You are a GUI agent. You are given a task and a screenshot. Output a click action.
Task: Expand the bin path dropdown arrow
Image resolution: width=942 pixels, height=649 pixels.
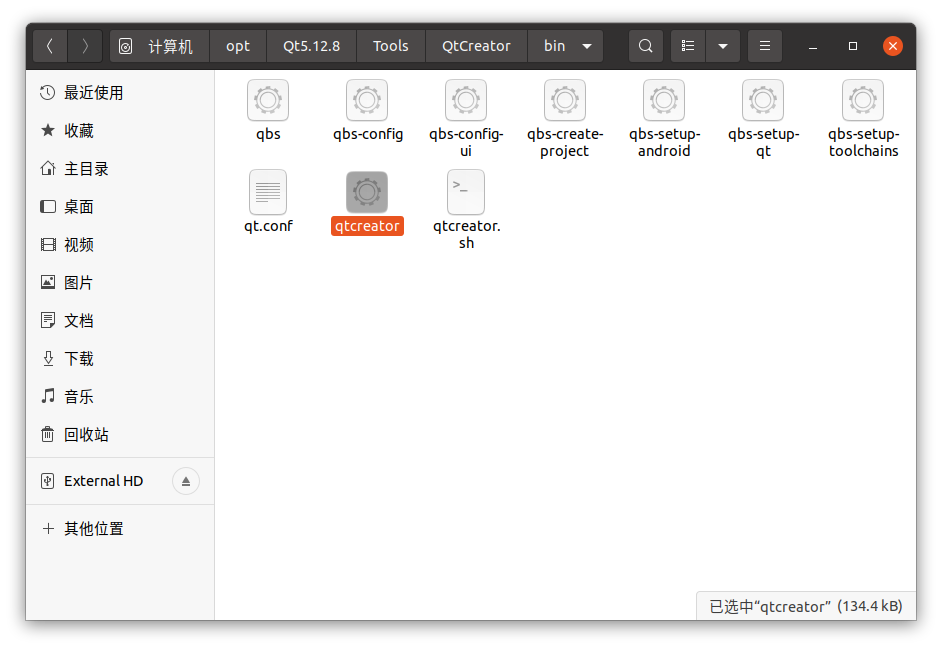(587, 46)
